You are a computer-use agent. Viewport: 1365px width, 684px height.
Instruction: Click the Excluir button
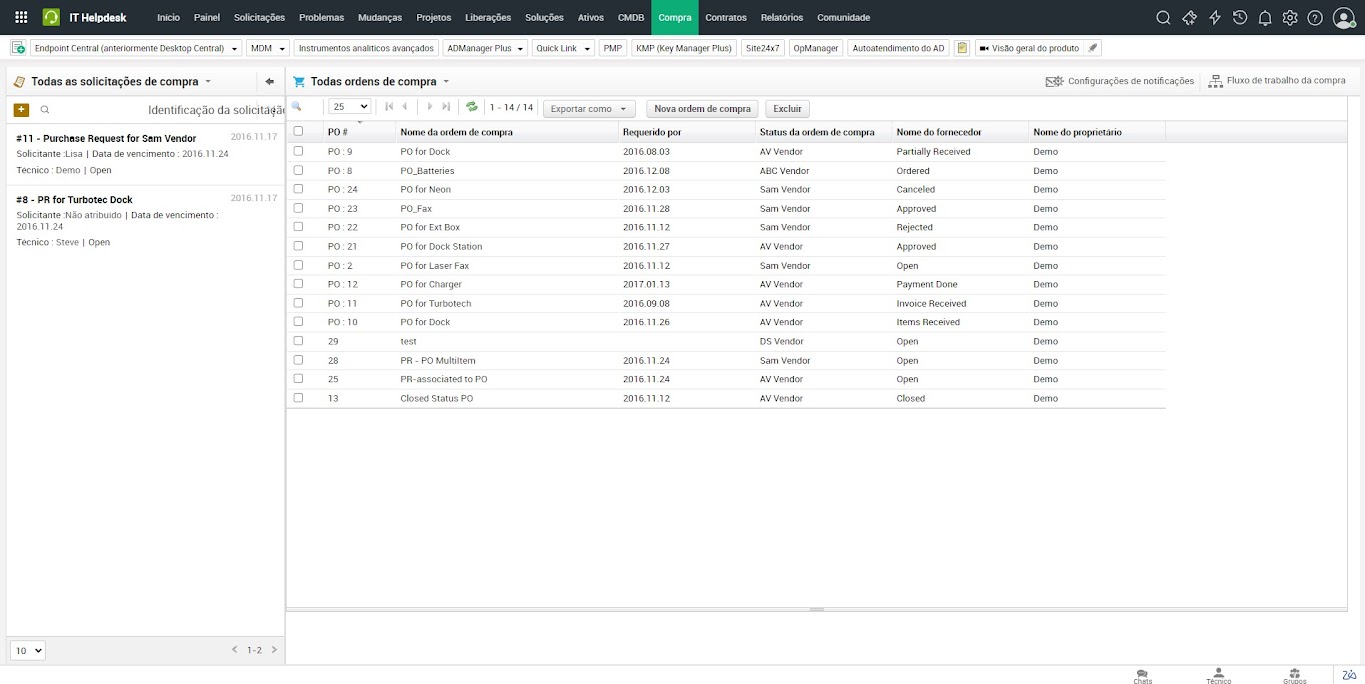click(x=787, y=109)
